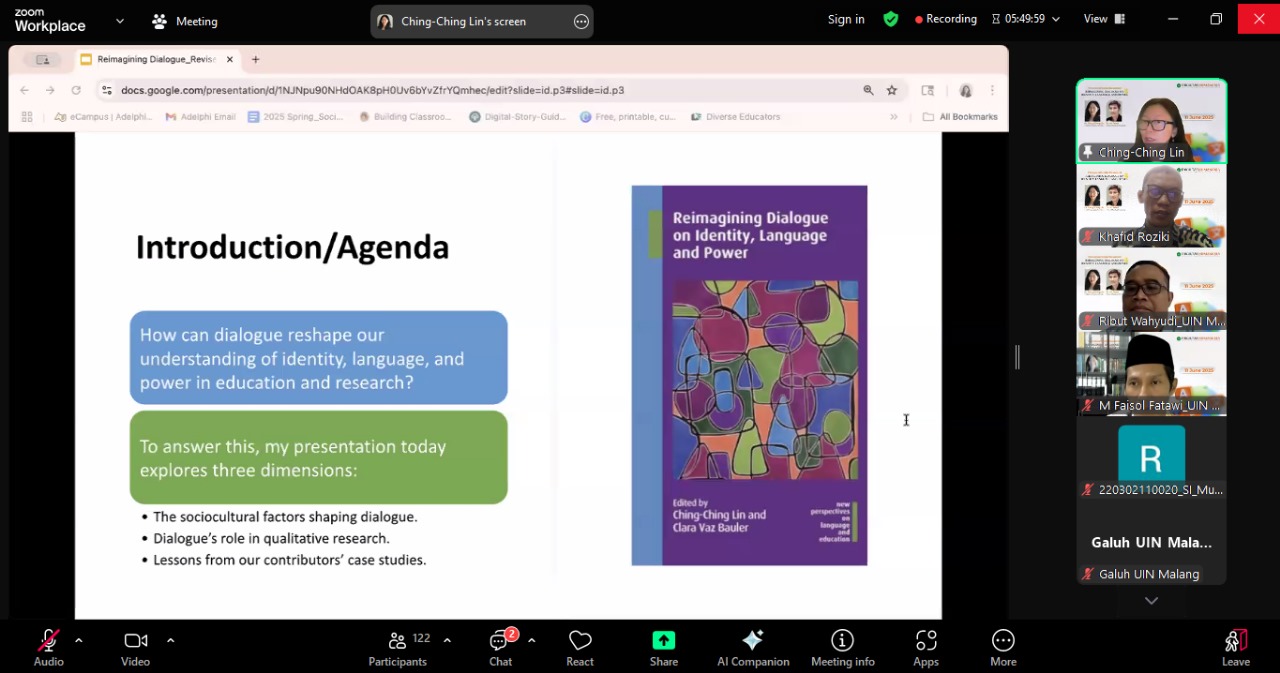Screen dimensions: 1280x673
Task: Show Meeting info
Action: pyautogui.click(x=842, y=647)
